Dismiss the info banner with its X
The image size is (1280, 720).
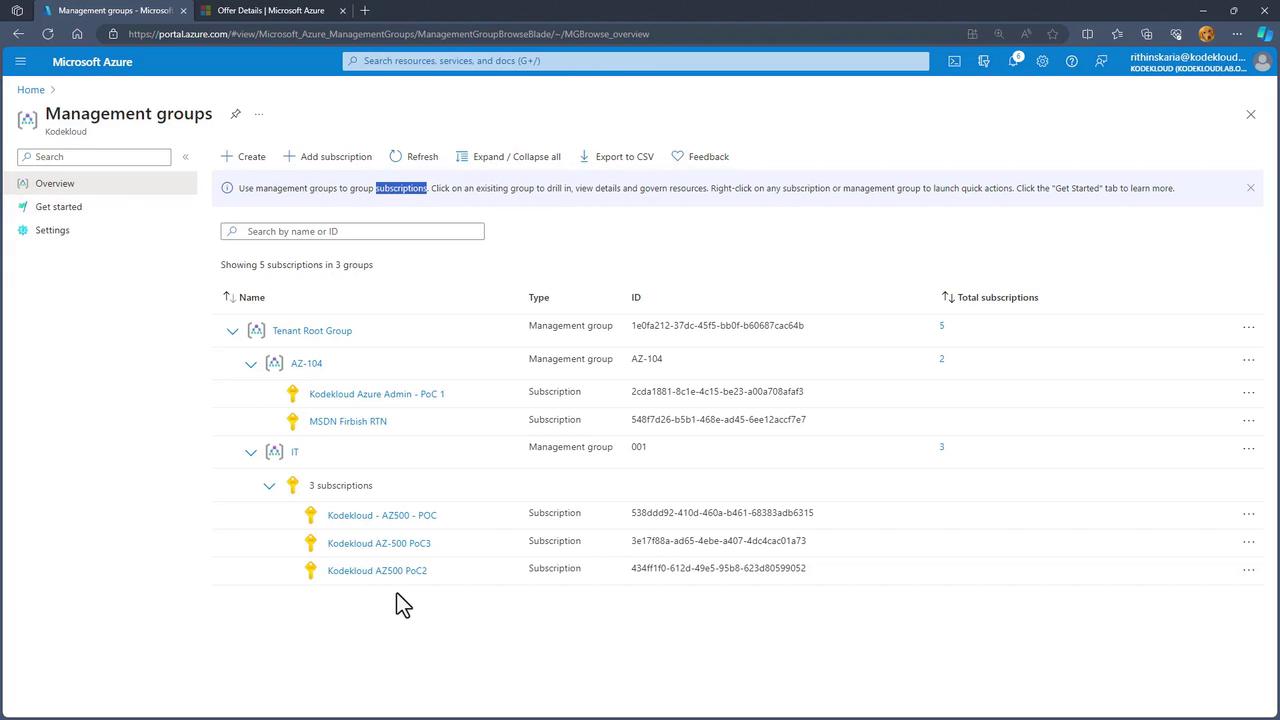pos(1250,188)
